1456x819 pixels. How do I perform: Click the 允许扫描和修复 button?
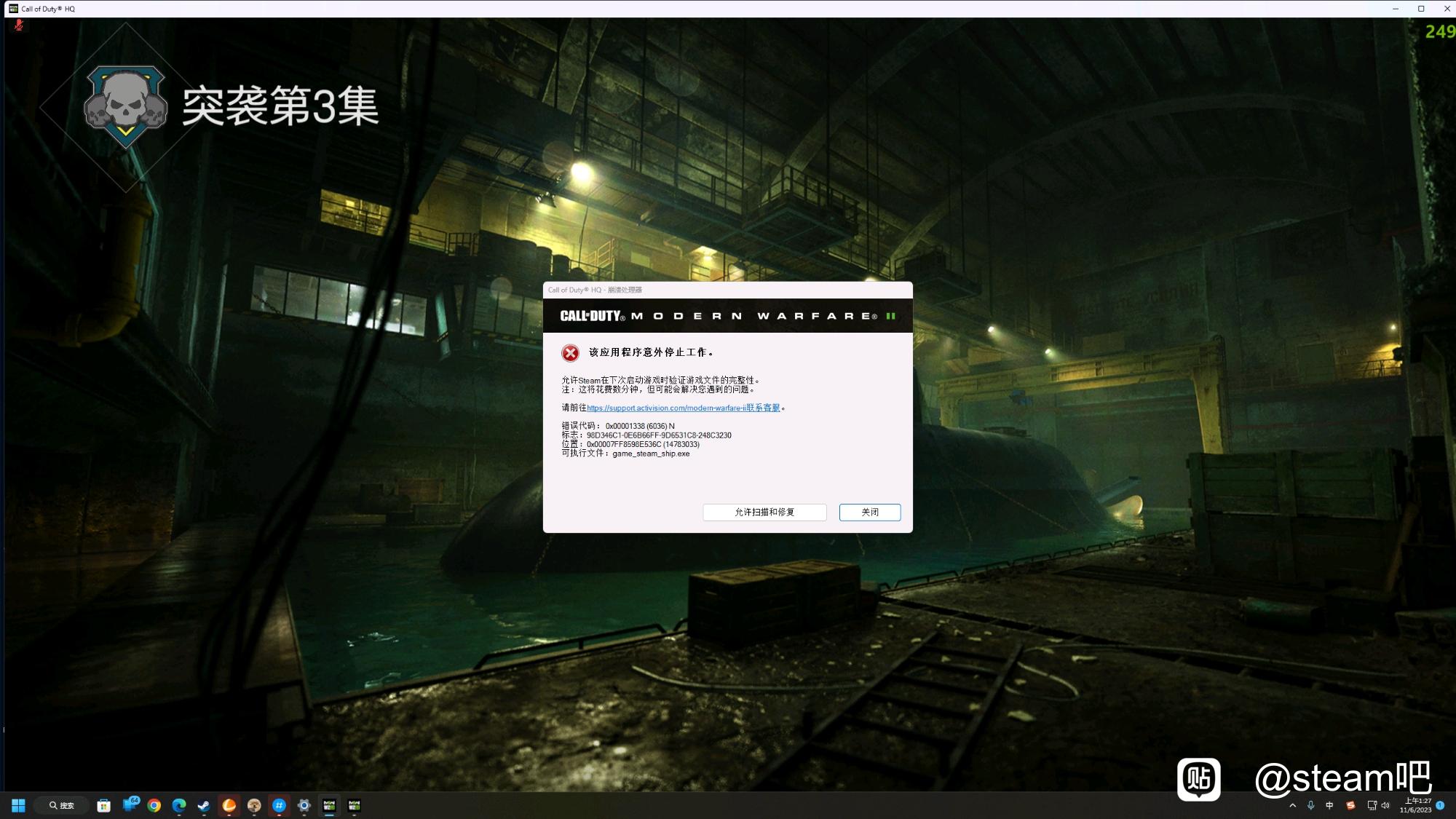coord(764,512)
